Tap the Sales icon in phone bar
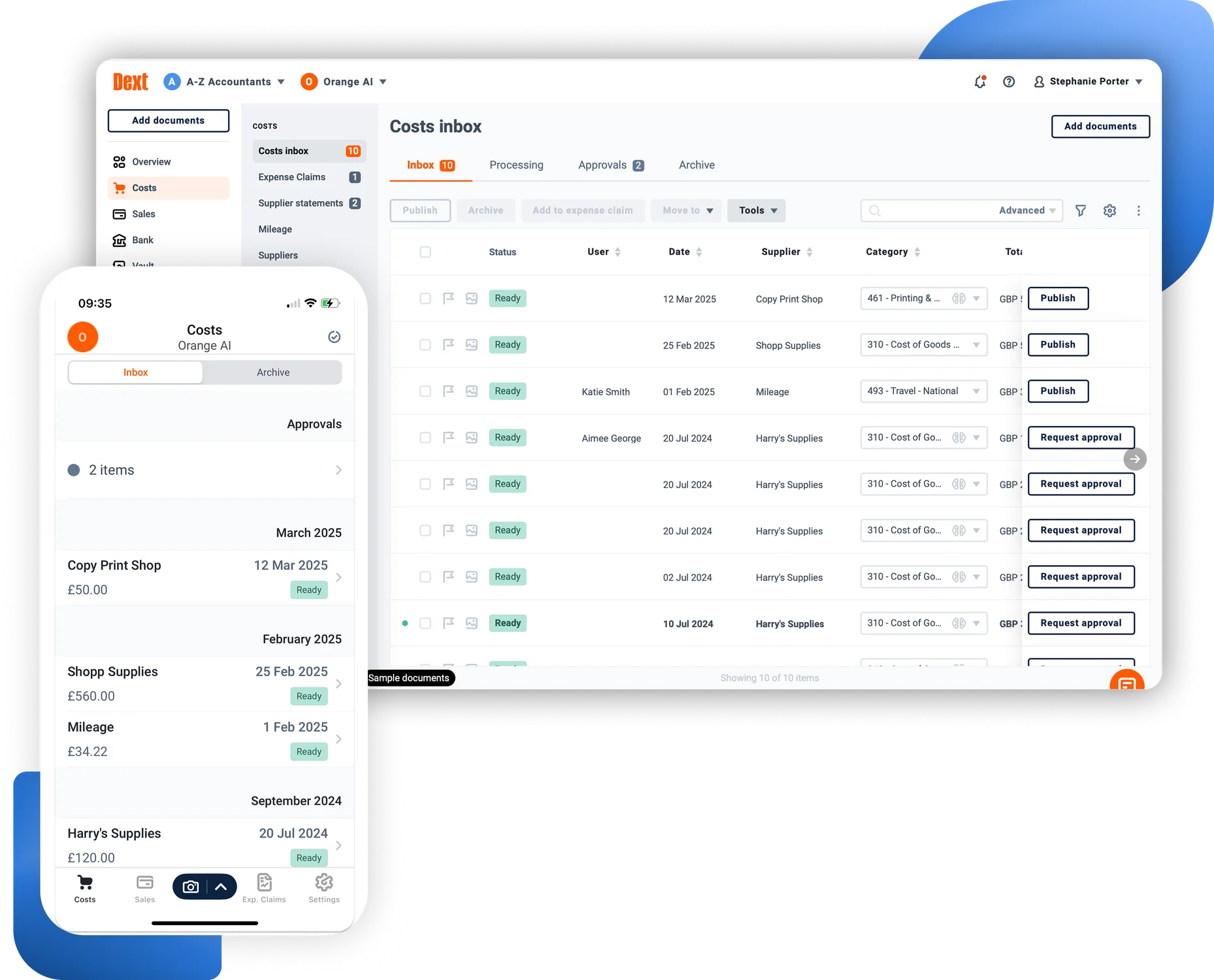This screenshot has width=1214, height=980. [145, 883]
